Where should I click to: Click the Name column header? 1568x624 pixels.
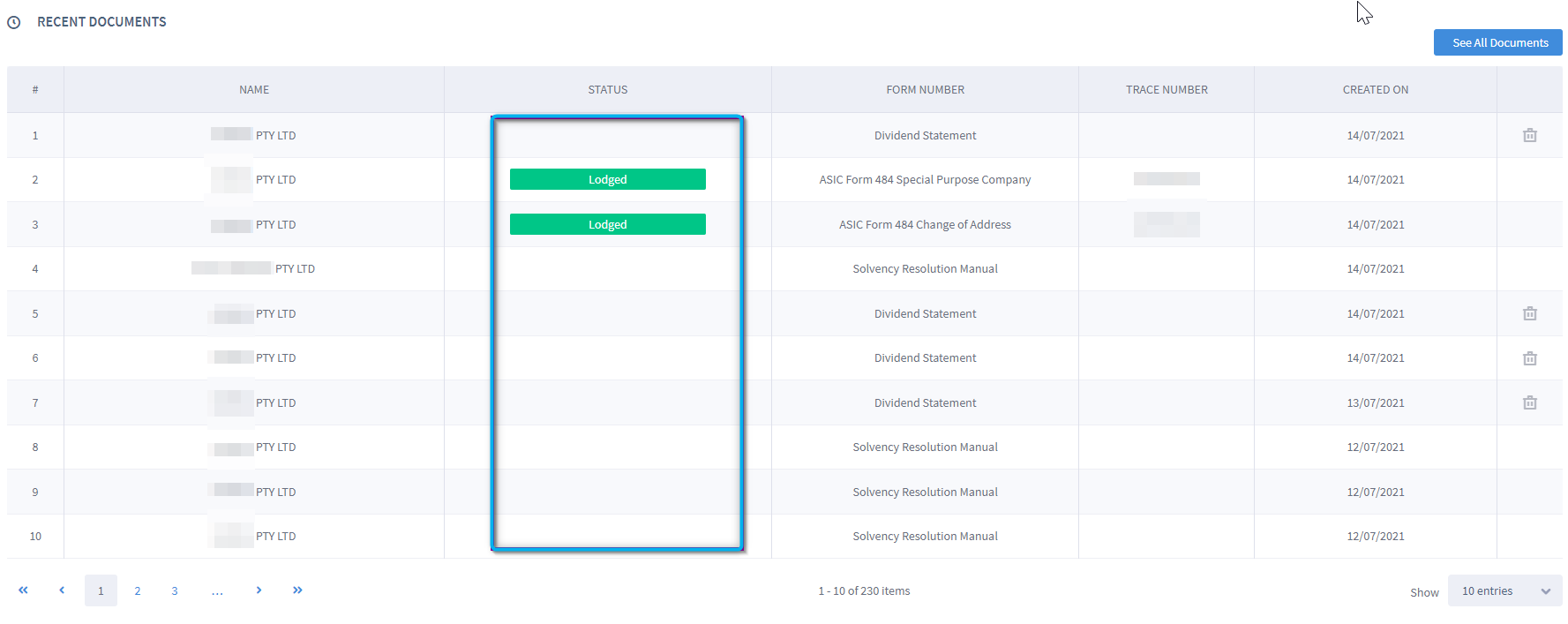(x=254, y=90)
